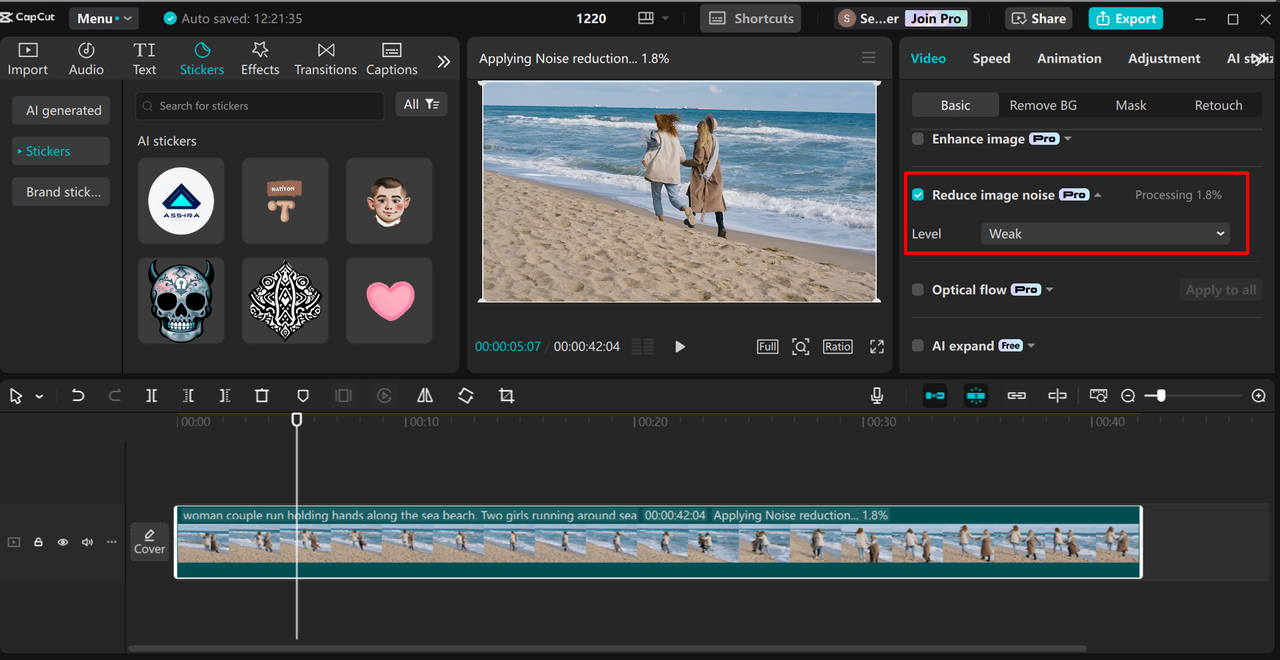Screen dimensions: 1280x660
Task: Select the Remove BG sub-tab
Action: pos(1043,105)
